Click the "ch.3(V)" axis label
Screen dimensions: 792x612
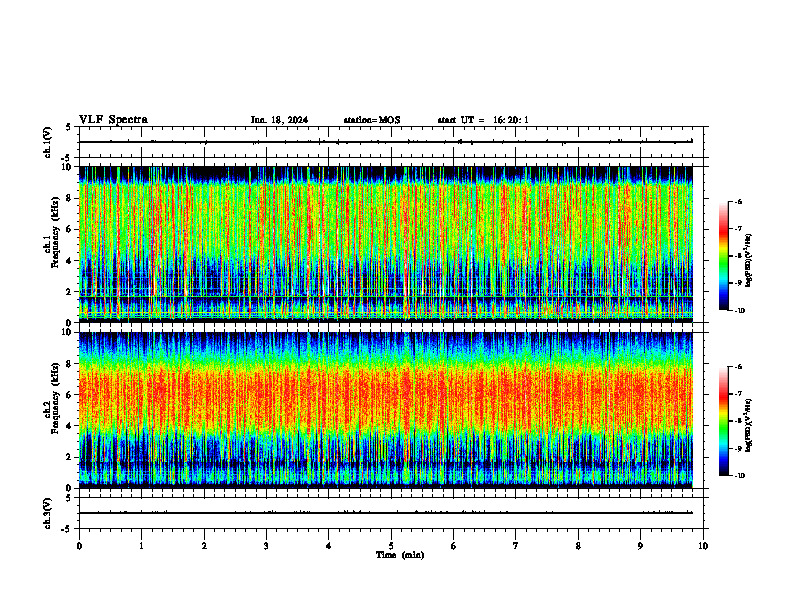[x=47, y=513]
